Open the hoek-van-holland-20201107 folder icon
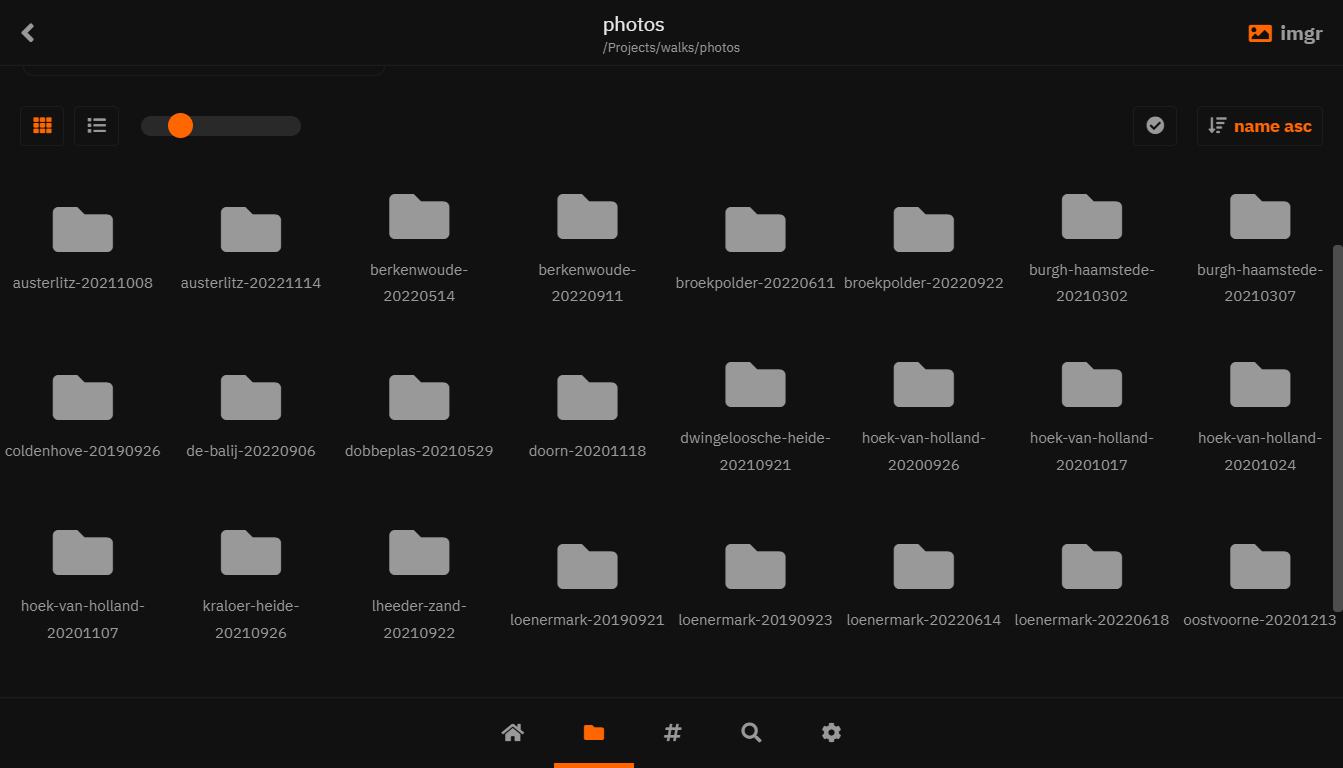 point(83,552)
